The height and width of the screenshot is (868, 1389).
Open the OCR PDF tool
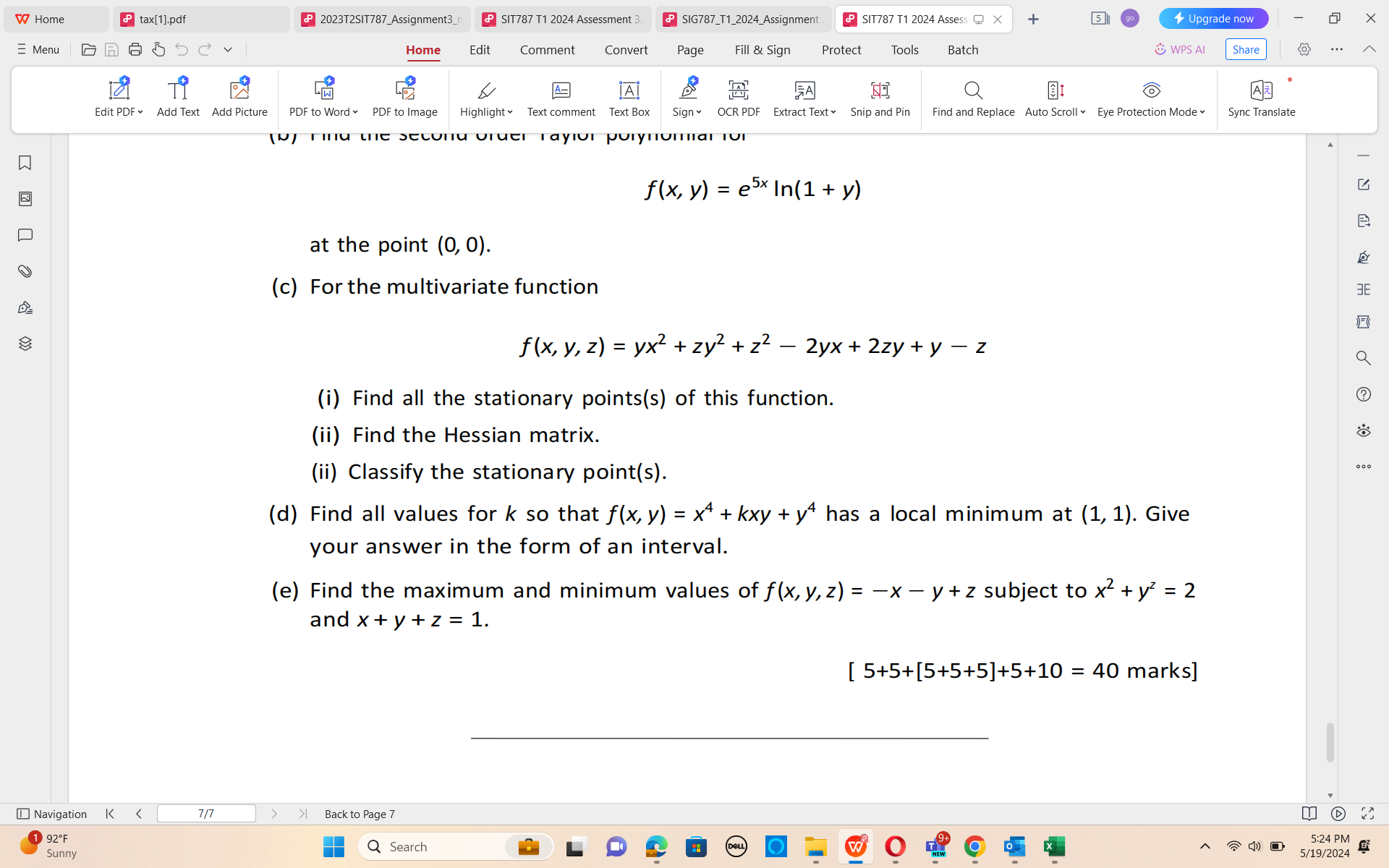738,99
